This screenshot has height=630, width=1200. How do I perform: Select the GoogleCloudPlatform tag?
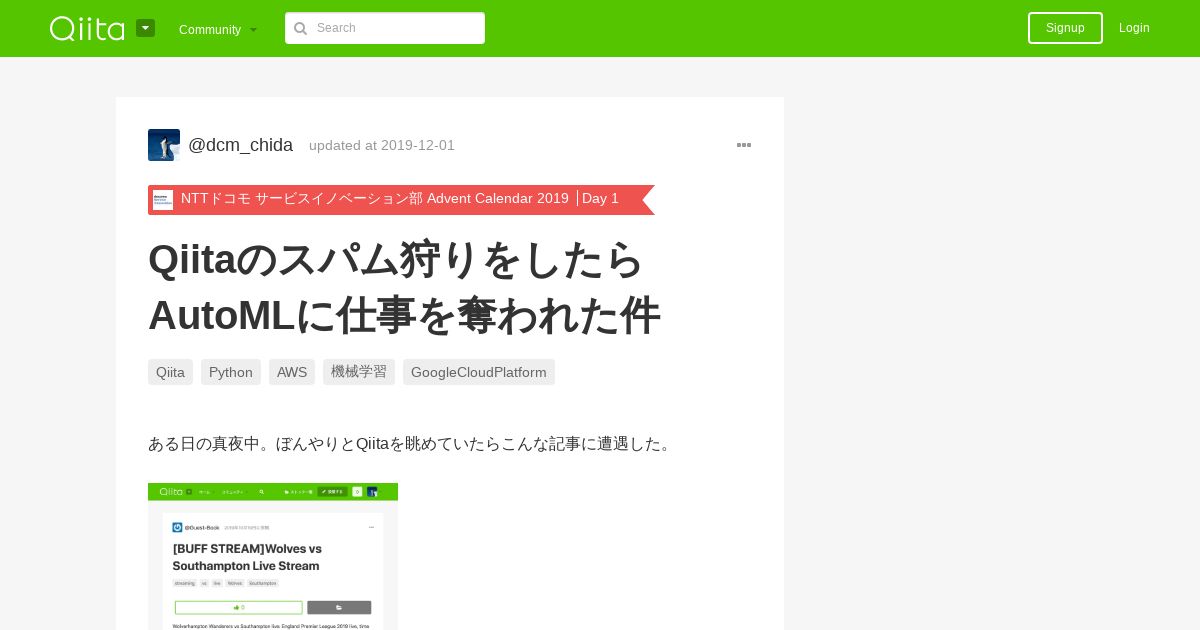(x=479, y=372)
